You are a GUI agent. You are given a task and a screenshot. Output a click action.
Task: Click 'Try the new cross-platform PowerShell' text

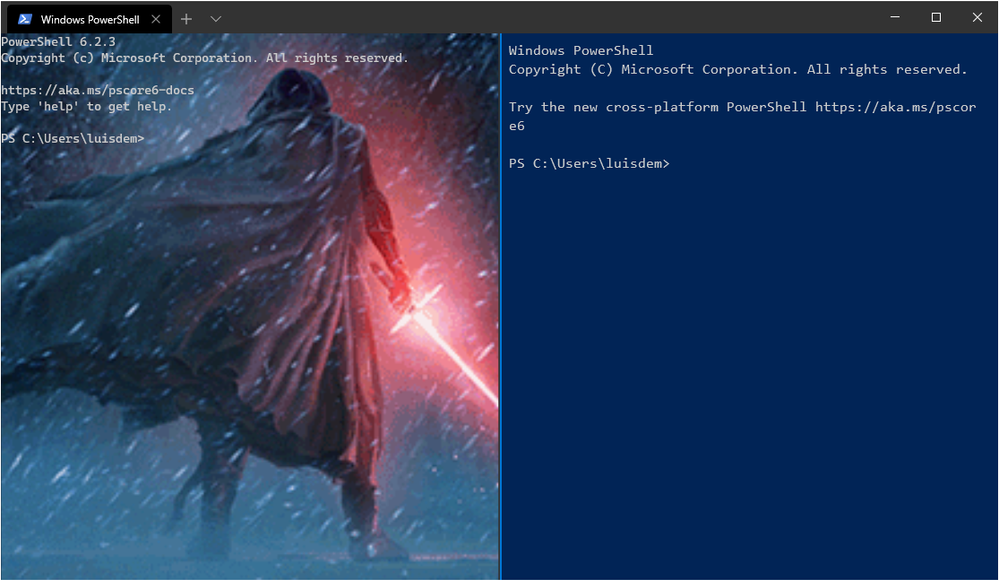[x=658, y=107]
